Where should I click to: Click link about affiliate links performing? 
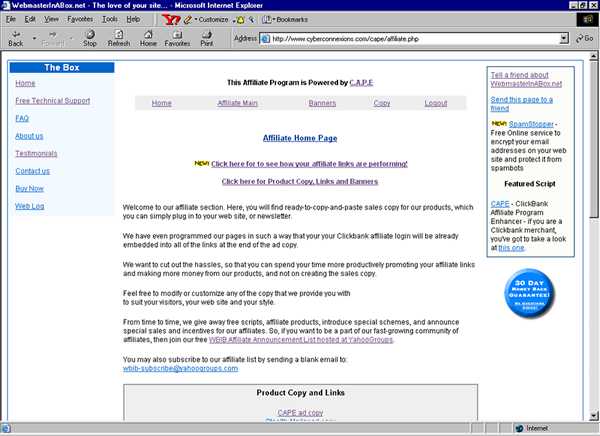coord(309,164)
